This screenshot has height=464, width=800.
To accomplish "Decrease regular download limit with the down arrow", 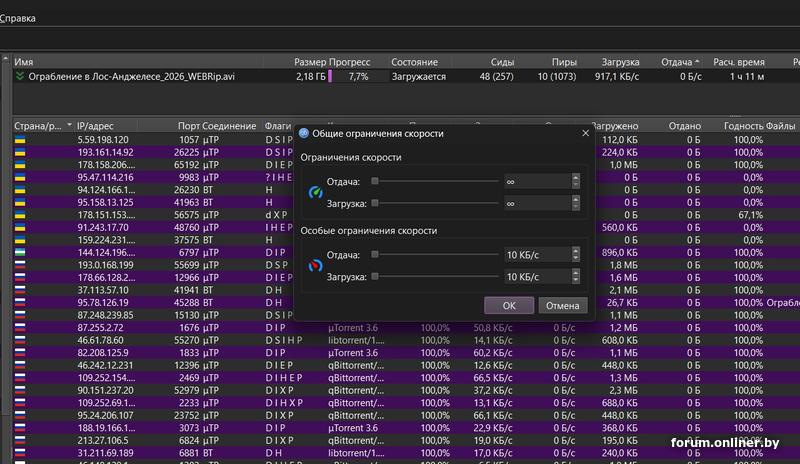I will [x=576, y=207].
